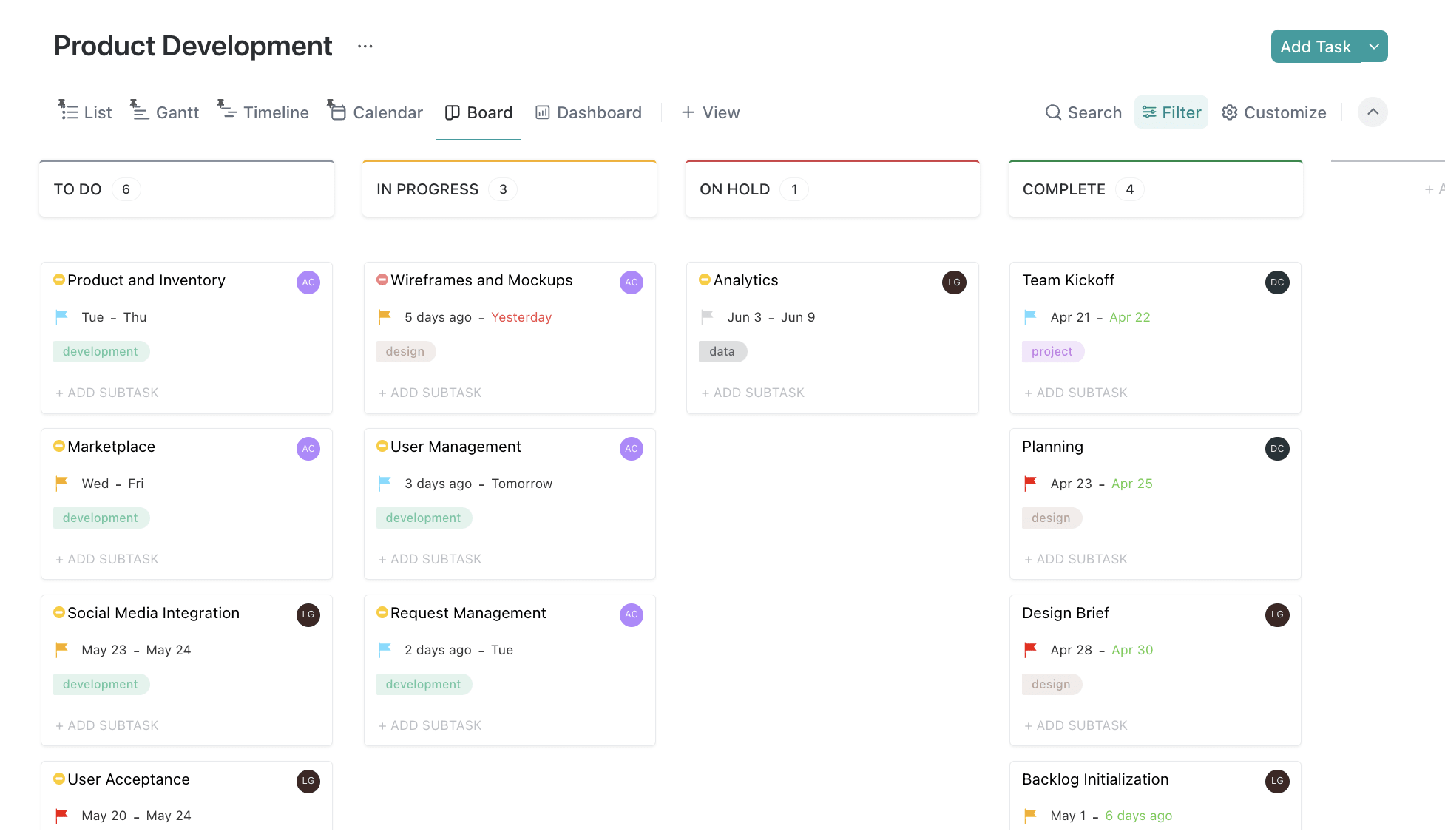Image resolution: width=1445 pixels, height=840 pixels.
Task: Click the yellow priority dot on Marketplace
Action: click(58, 446)
